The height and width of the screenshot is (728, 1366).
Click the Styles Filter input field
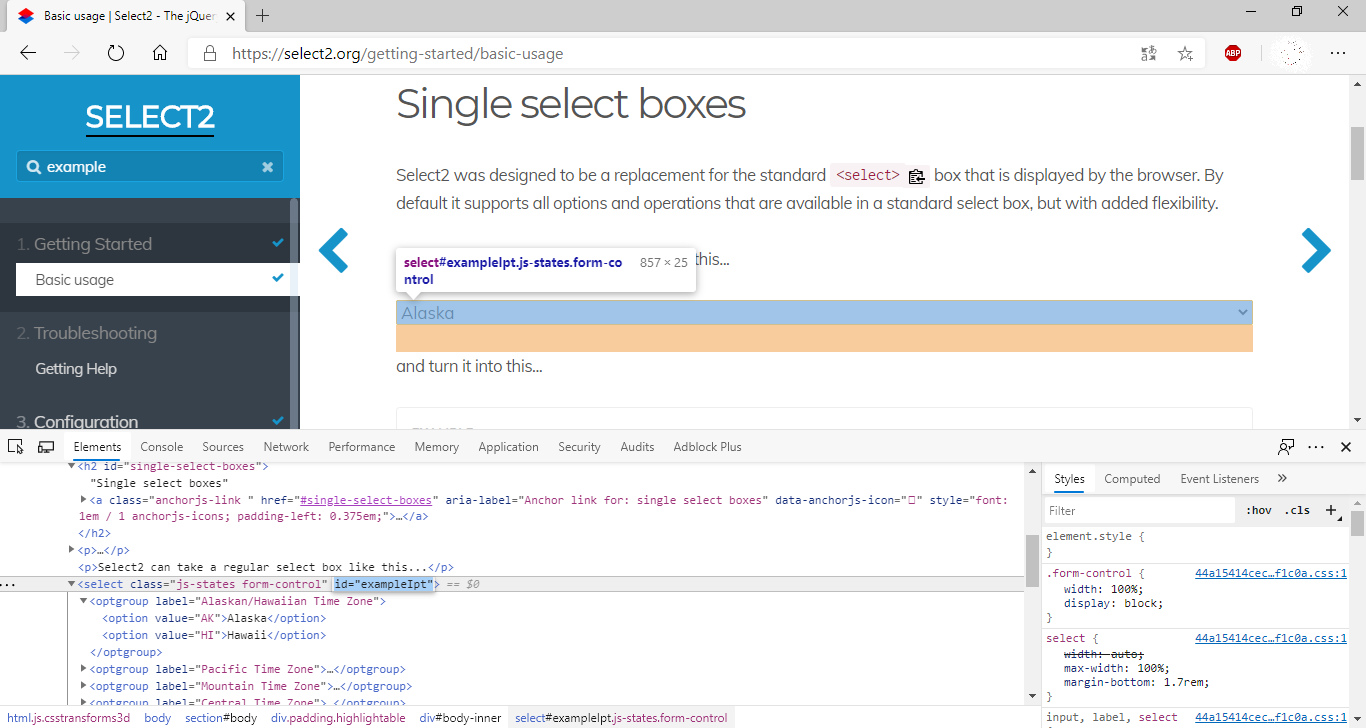(1140, 510)
